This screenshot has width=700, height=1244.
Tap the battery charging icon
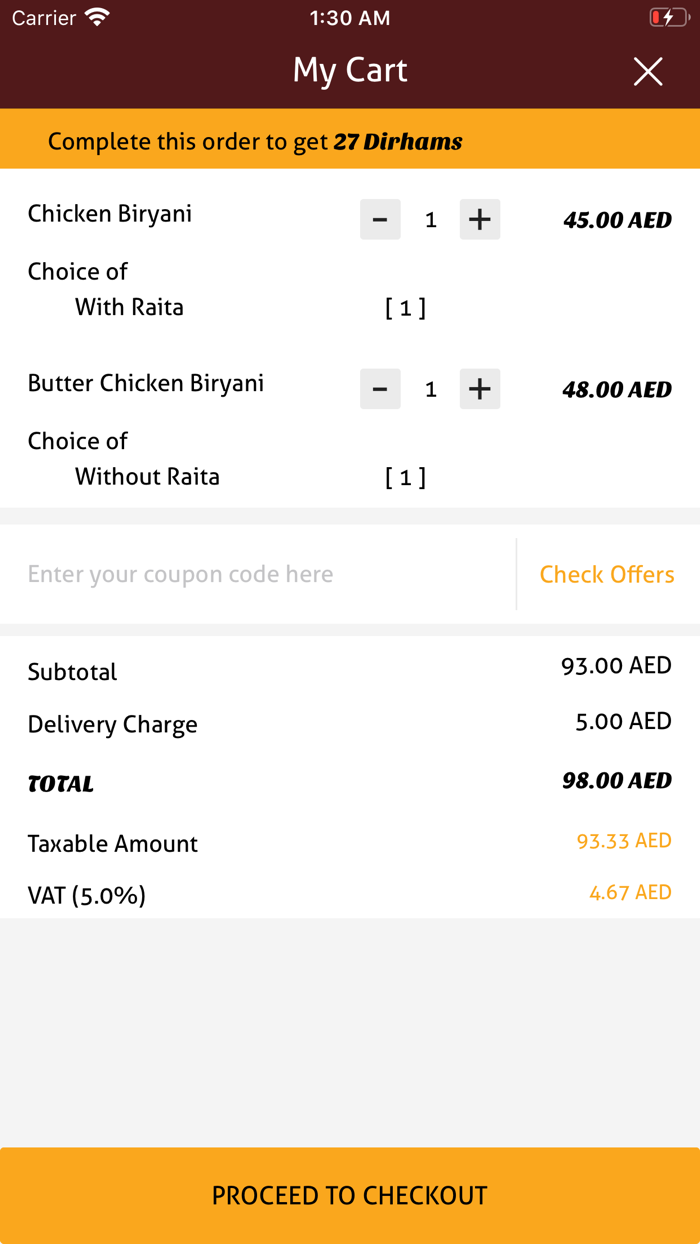668,16
